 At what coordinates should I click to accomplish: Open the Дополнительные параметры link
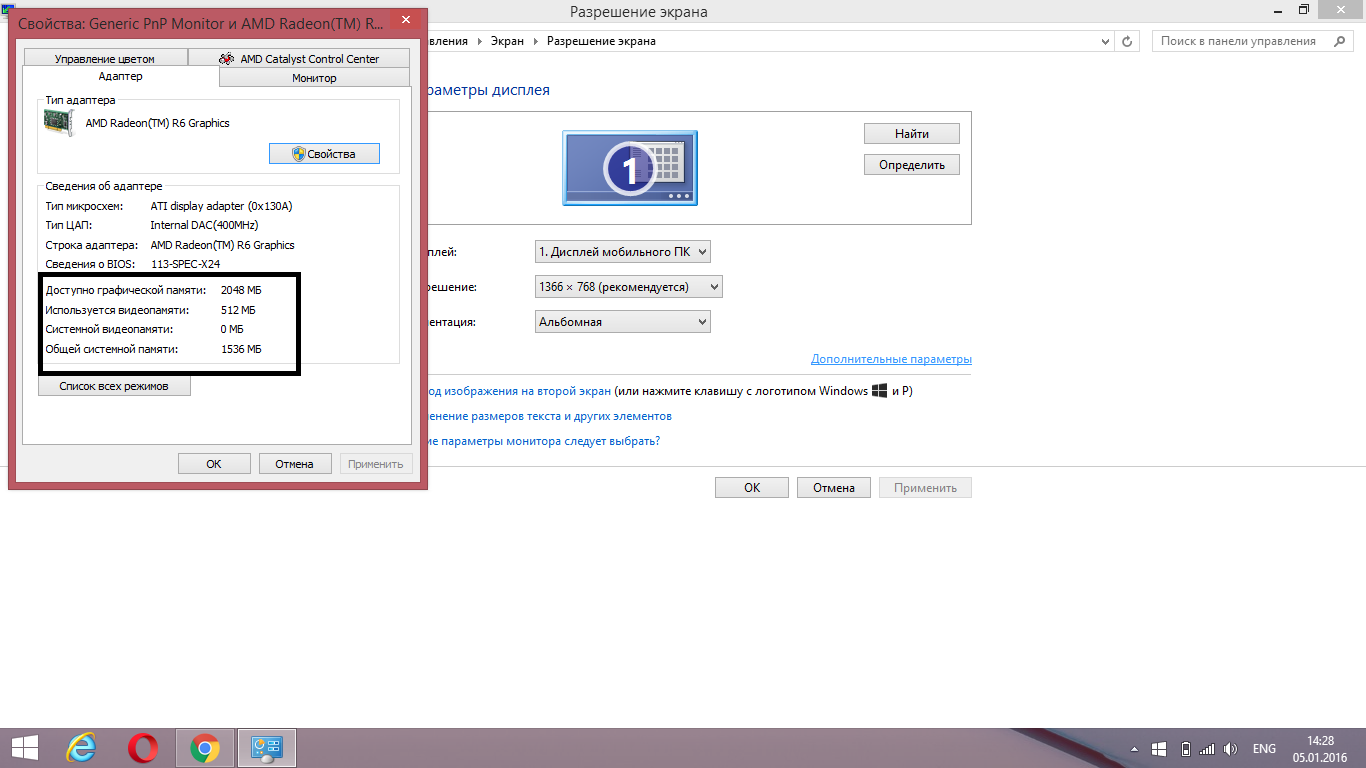(891, 359)
